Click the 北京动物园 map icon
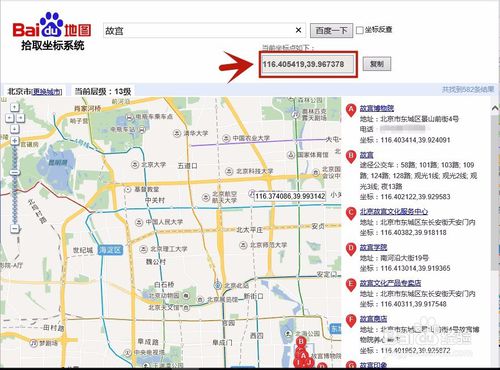500x370 pixels. (x=187, y=296)
